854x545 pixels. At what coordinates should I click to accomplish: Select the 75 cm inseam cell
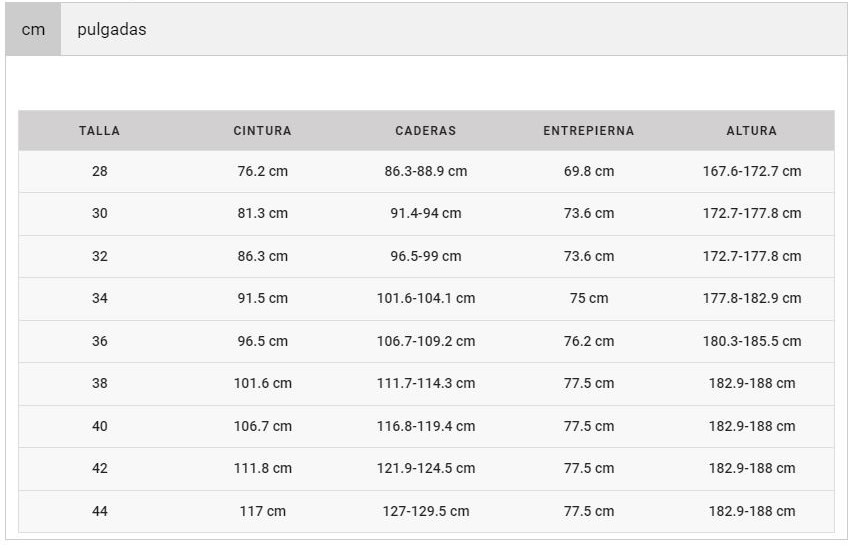click(588, 298)
